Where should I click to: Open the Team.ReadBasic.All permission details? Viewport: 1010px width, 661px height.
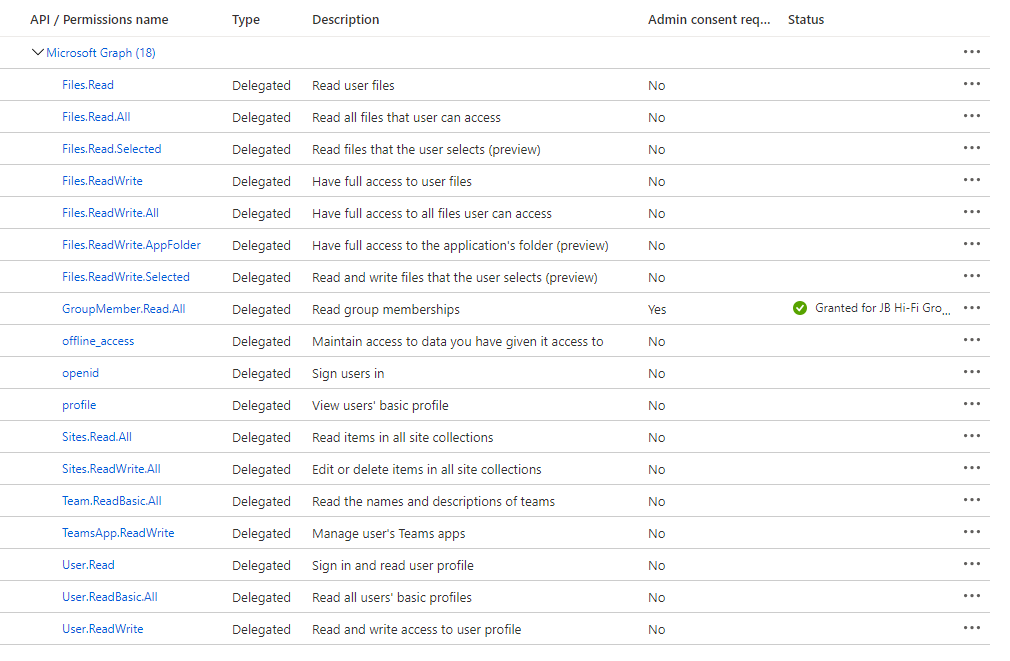pyautogui.click(x=111, y=501)
